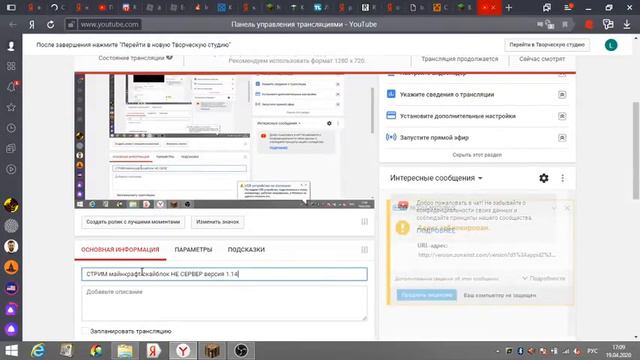Open the sidebar services grid icon
This screenshot has height=360, width=640.
pos(11,66)
